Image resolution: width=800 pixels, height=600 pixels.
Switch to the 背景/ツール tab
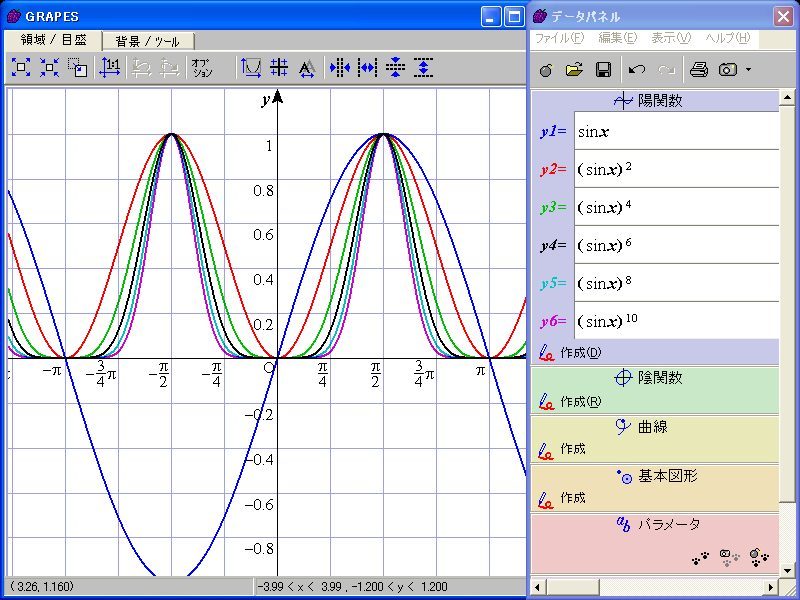(x=147, y=41)
